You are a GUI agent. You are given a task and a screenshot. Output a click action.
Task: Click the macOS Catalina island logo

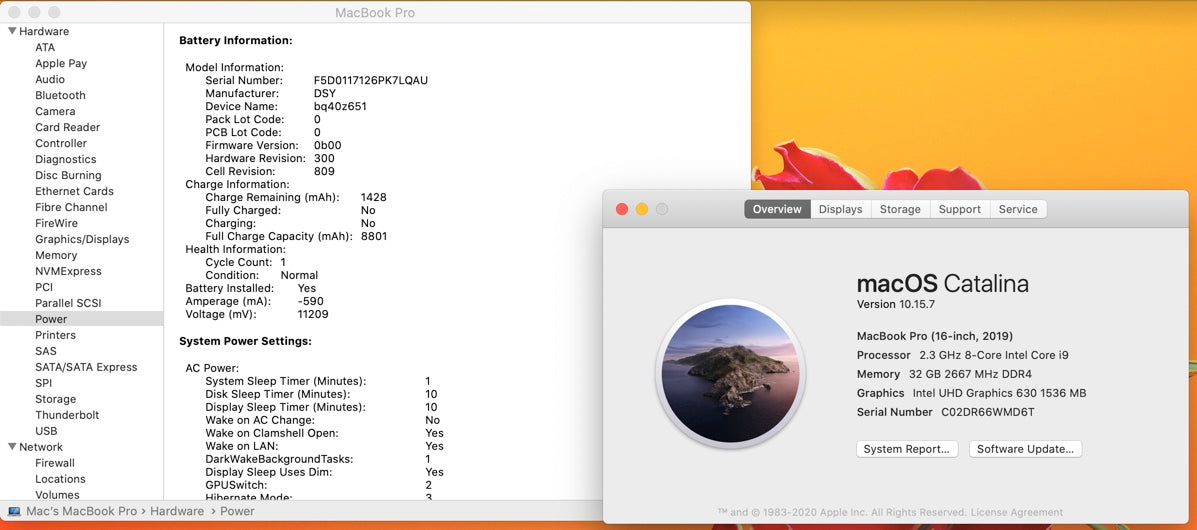(x=731, y=372)
